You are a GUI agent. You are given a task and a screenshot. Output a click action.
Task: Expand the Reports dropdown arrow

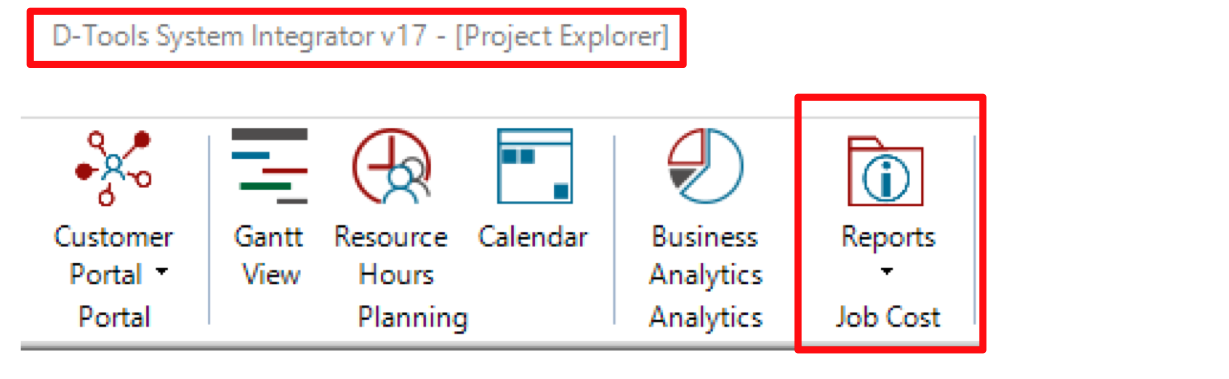pos(887,271)
